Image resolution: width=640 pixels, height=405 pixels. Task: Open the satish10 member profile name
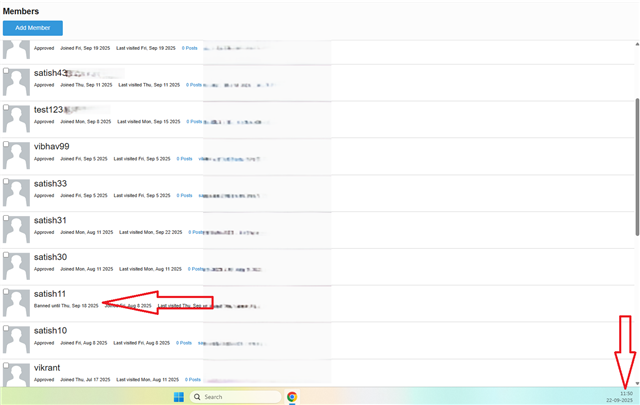click(x=50, y=331)
